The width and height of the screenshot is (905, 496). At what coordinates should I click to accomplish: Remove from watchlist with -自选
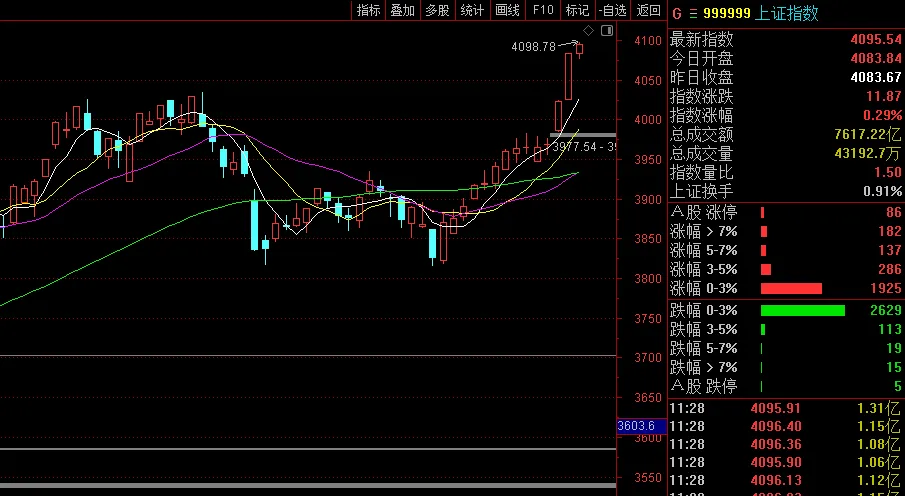click(x=612, y=10)
